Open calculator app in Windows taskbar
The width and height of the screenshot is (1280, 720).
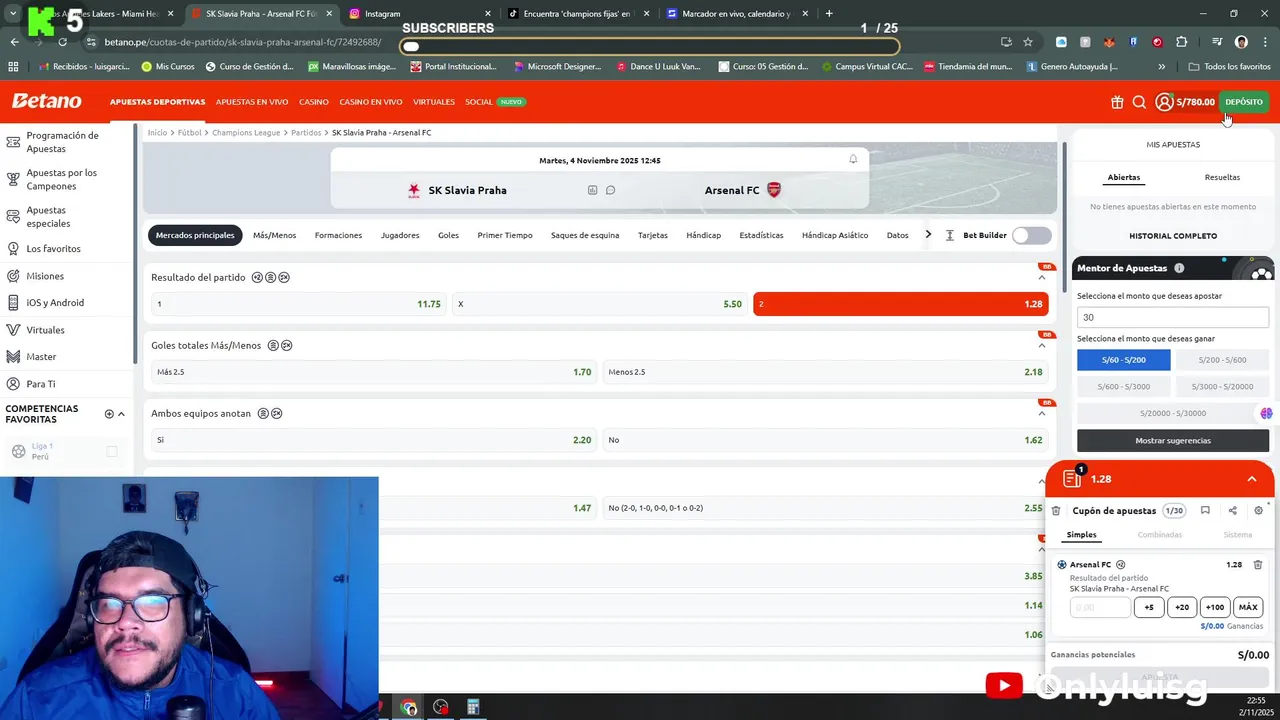473,708
